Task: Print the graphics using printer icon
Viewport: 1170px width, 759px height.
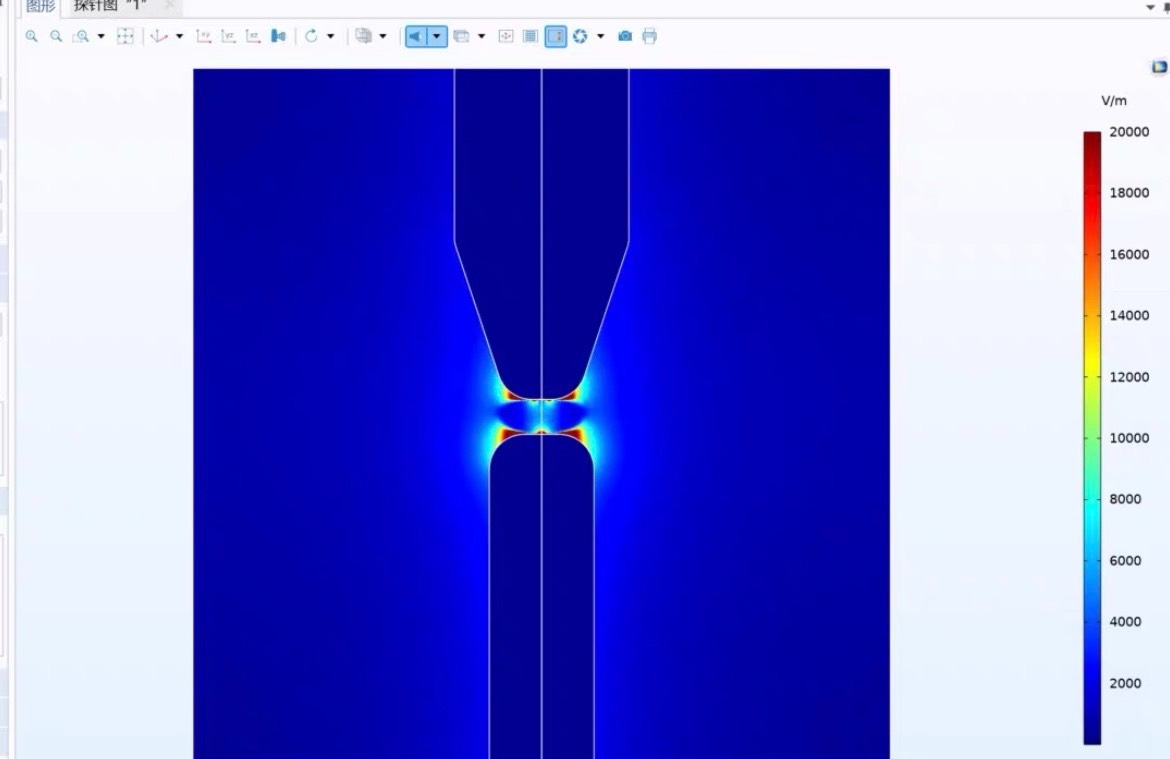Action: 650,36
